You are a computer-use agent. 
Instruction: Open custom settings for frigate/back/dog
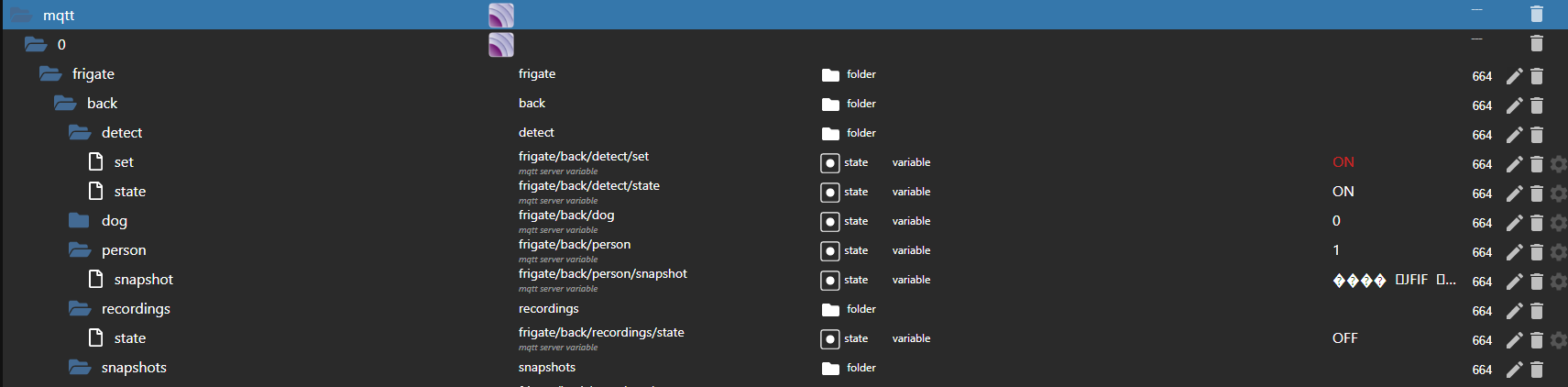(1558, 223)
